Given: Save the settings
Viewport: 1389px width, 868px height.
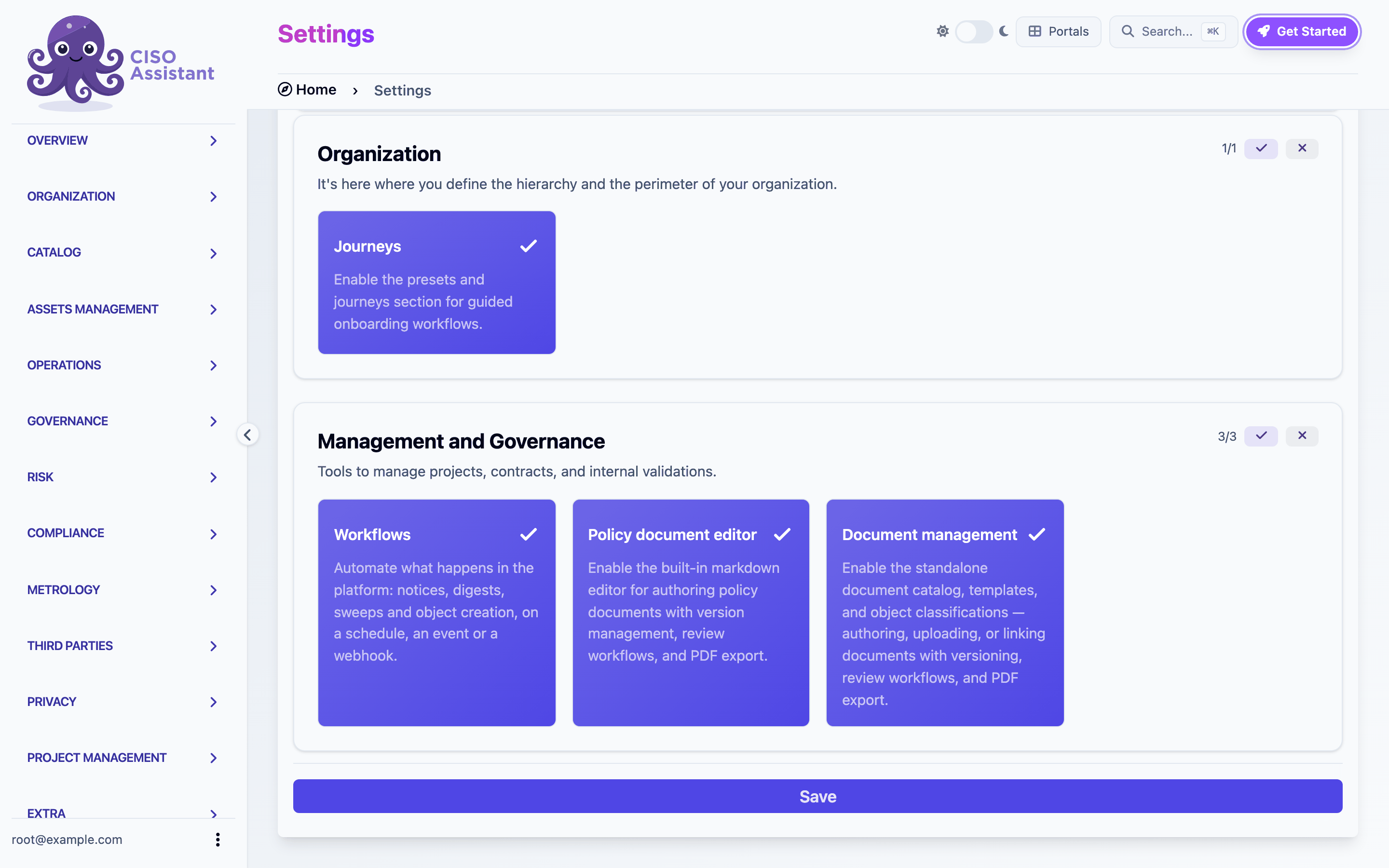Looking at the screenshot, I should 817,796.
